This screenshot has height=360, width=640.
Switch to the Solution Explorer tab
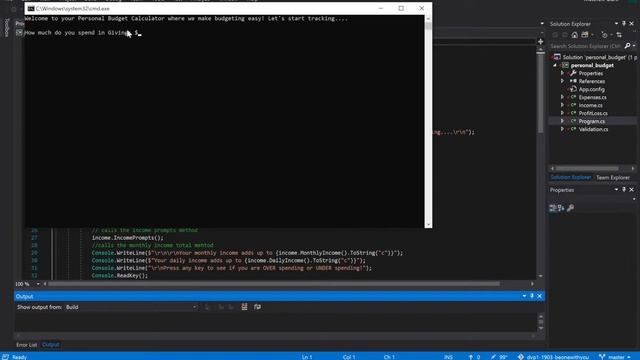click(x=570, y=177)
